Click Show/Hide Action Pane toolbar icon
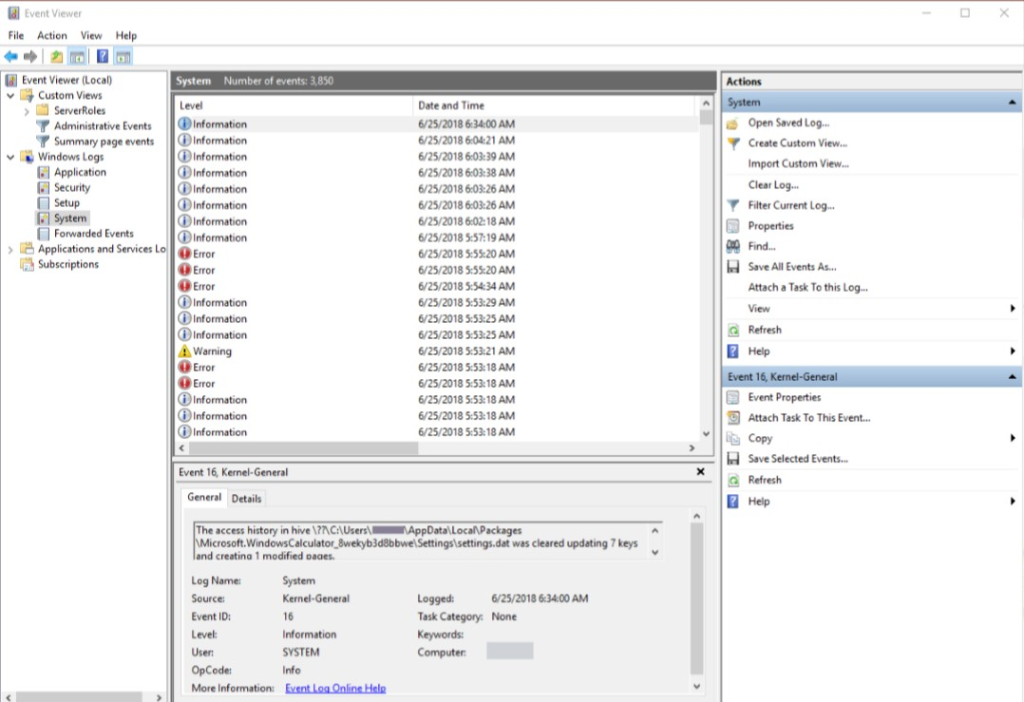This screenshot has width=1024, height=702. 123,57
